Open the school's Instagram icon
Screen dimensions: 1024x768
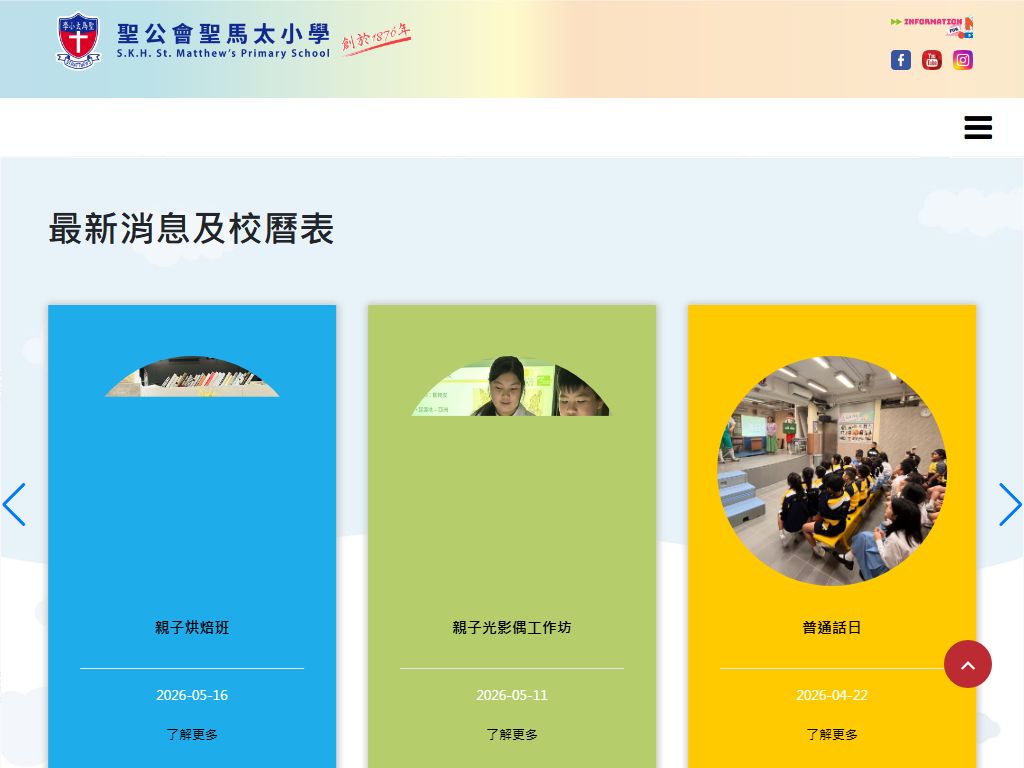pyautogui.click(x=963, y=60)
